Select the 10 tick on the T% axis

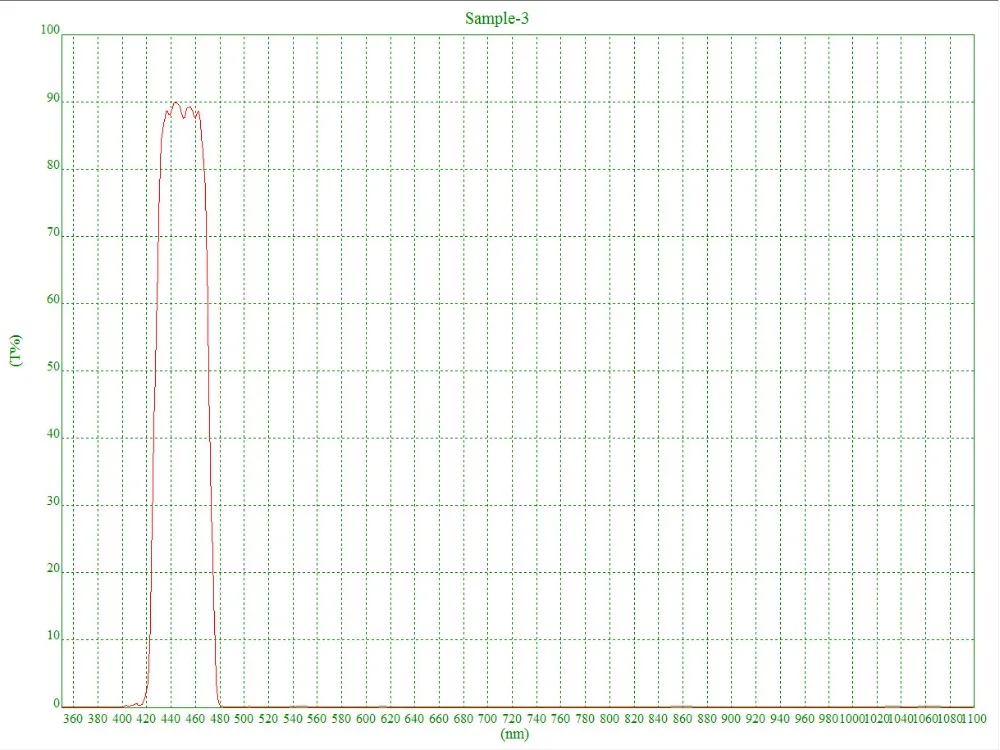tap(53, 635)
